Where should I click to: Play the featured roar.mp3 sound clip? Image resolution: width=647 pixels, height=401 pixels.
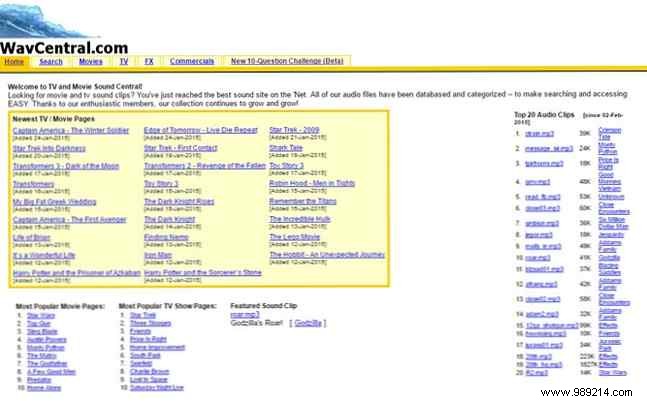[245, 315]
